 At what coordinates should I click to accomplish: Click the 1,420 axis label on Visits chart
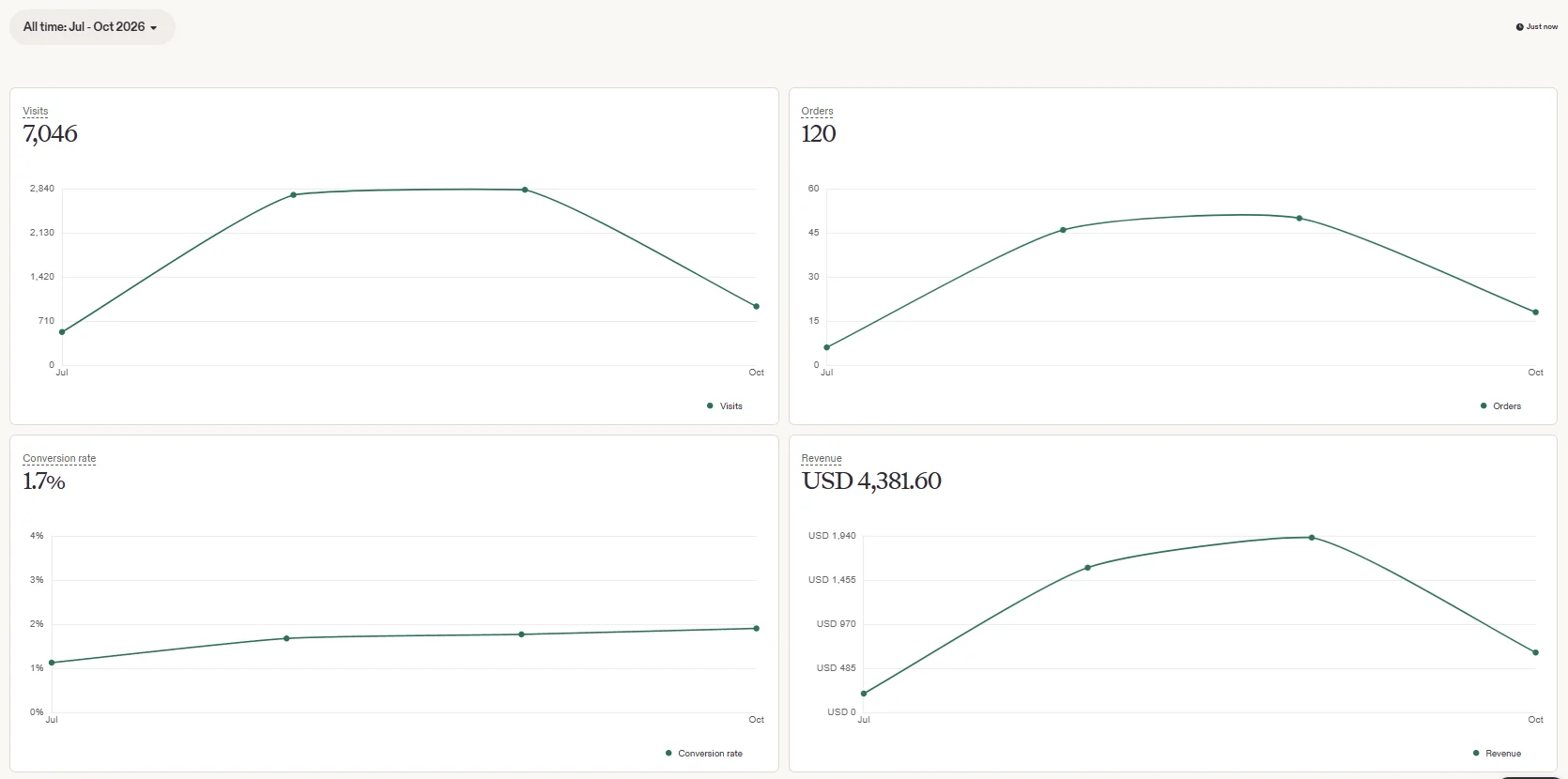pyautogui.click(x=42, y=277)
